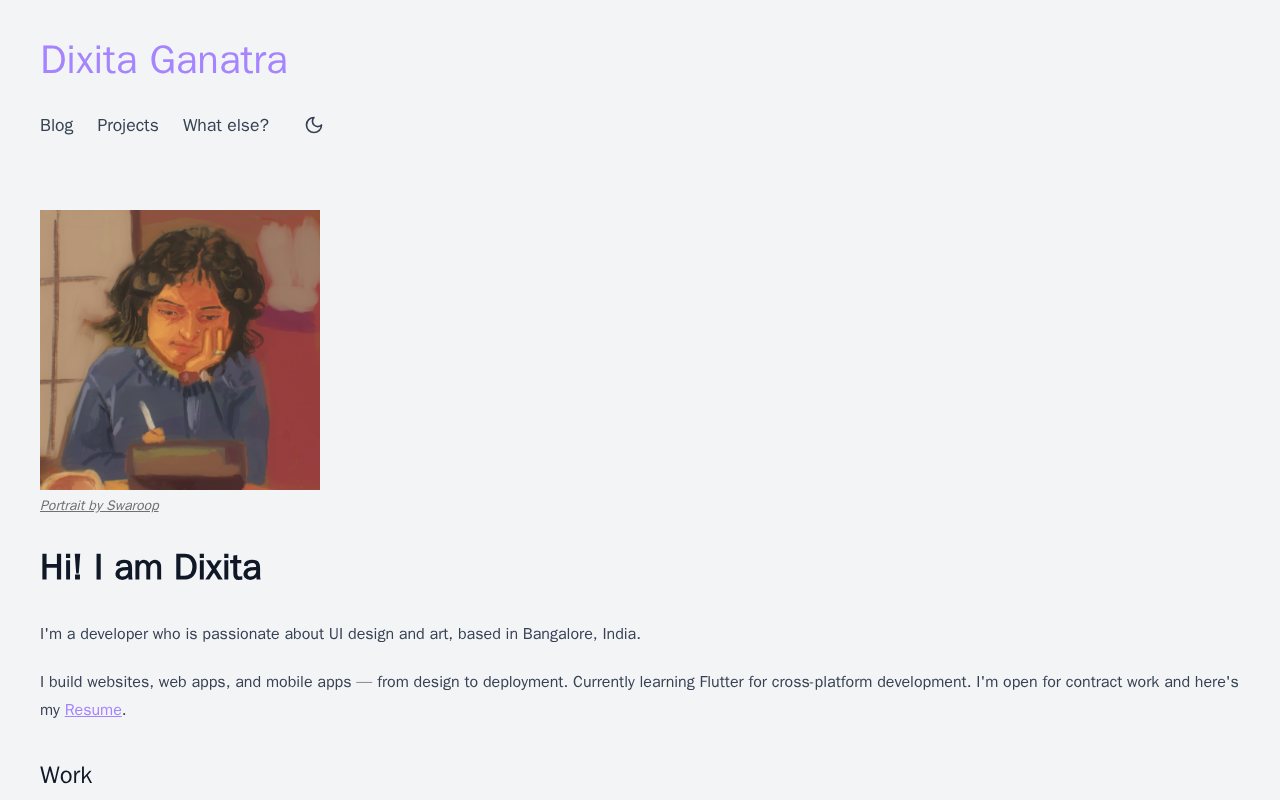The image size is (1280, 800).
Task: Open the "What else?" nav item
Action: coord(226,125)
